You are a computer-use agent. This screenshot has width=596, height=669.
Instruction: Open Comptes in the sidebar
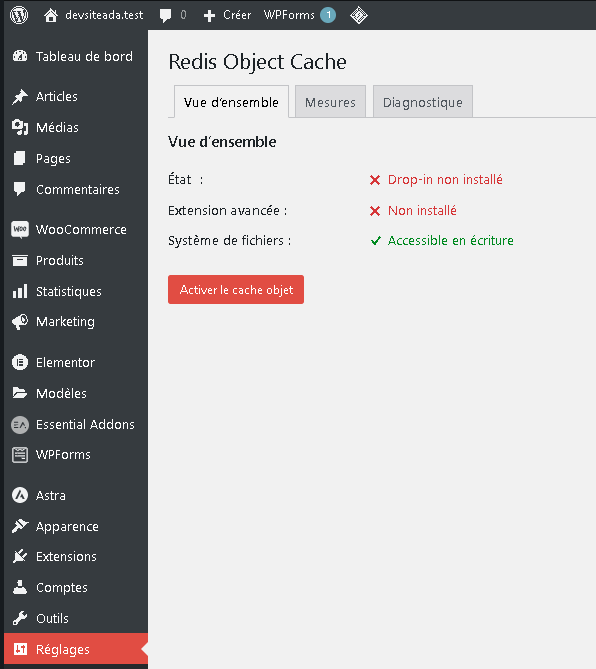(62, 588)
